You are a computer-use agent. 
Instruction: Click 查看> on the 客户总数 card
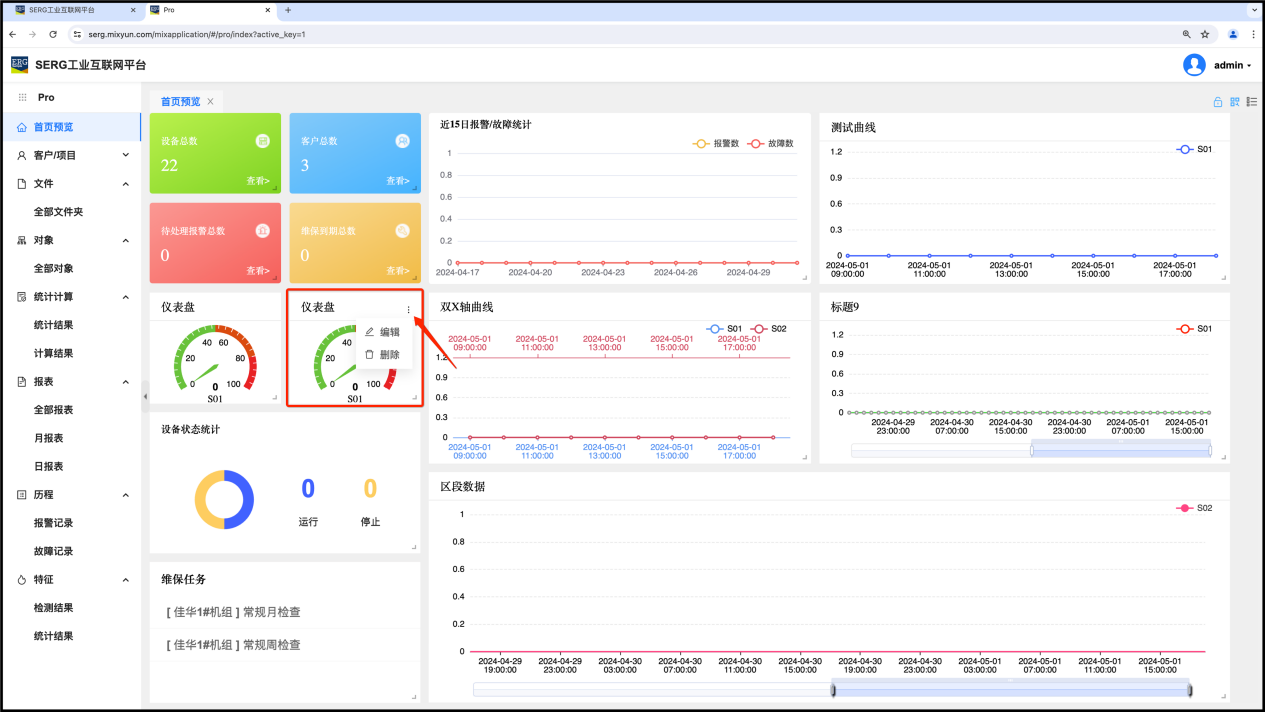click(397, 181)
